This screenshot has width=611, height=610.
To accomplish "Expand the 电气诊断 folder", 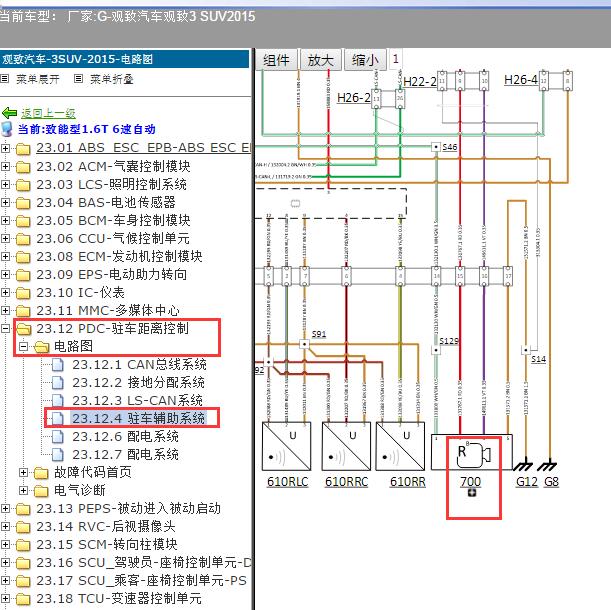I will [23, 490].
